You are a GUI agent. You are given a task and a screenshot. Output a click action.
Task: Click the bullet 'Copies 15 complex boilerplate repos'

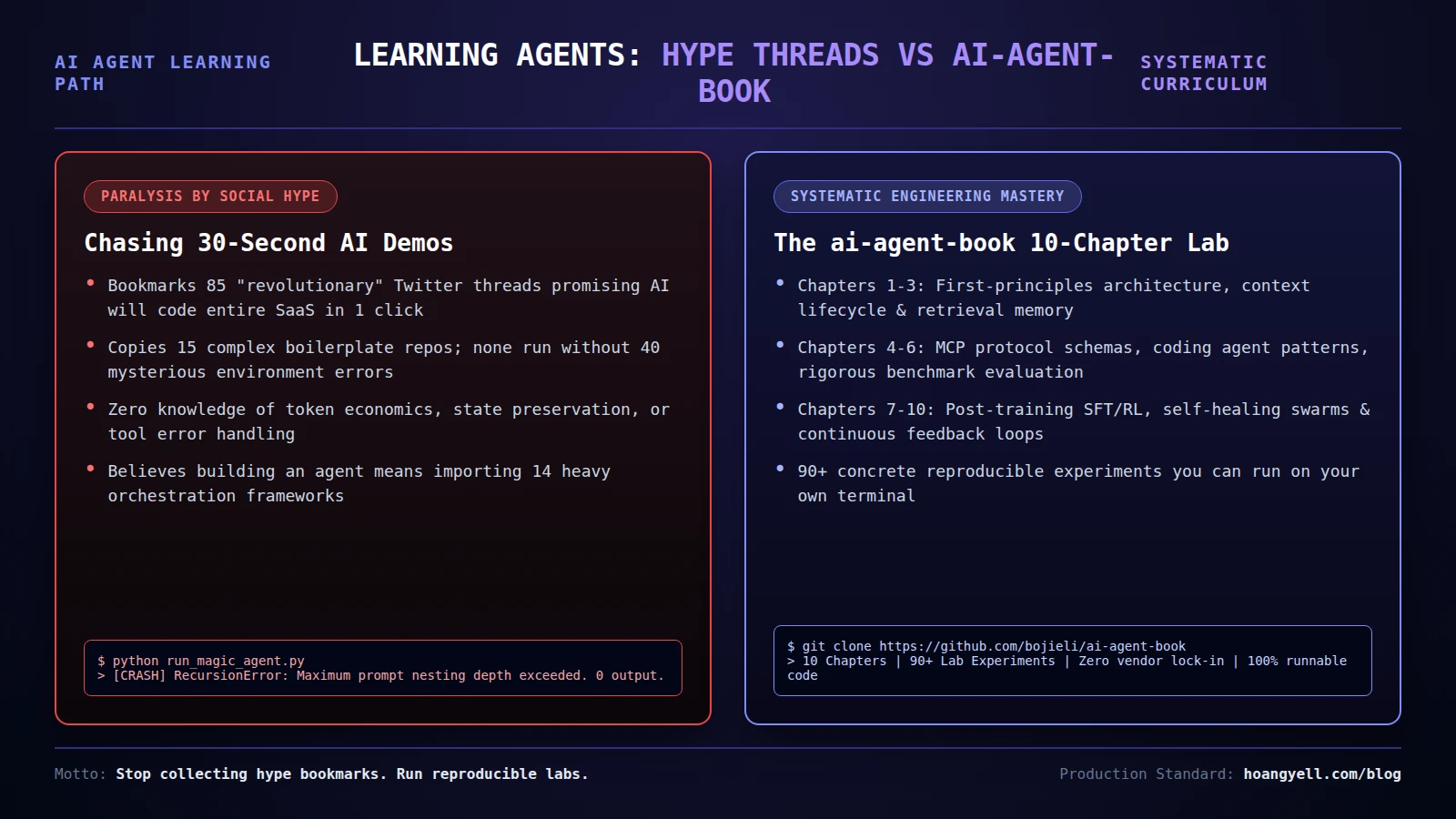click(383, 359)
